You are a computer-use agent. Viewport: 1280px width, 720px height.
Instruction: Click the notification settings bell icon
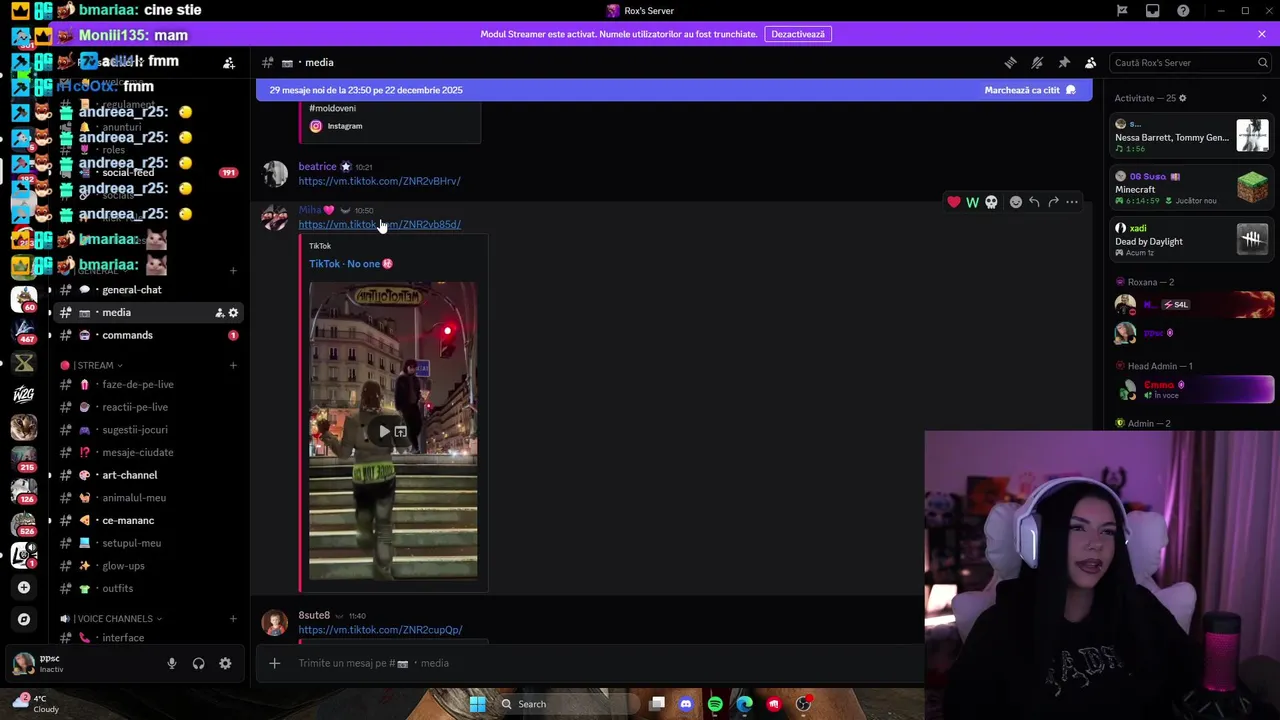[x=1037, y=63]
